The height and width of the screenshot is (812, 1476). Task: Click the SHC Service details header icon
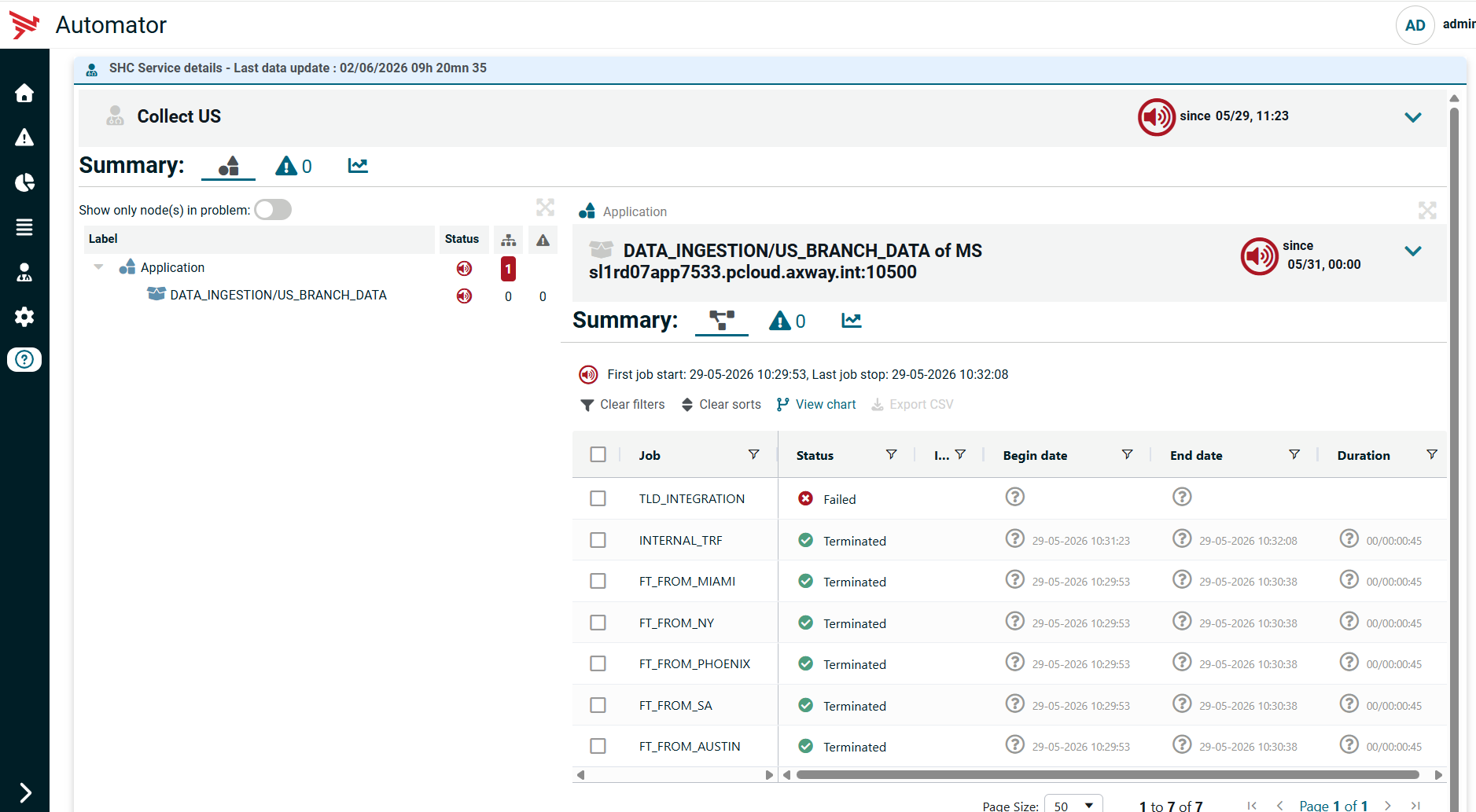coord(92,69)
